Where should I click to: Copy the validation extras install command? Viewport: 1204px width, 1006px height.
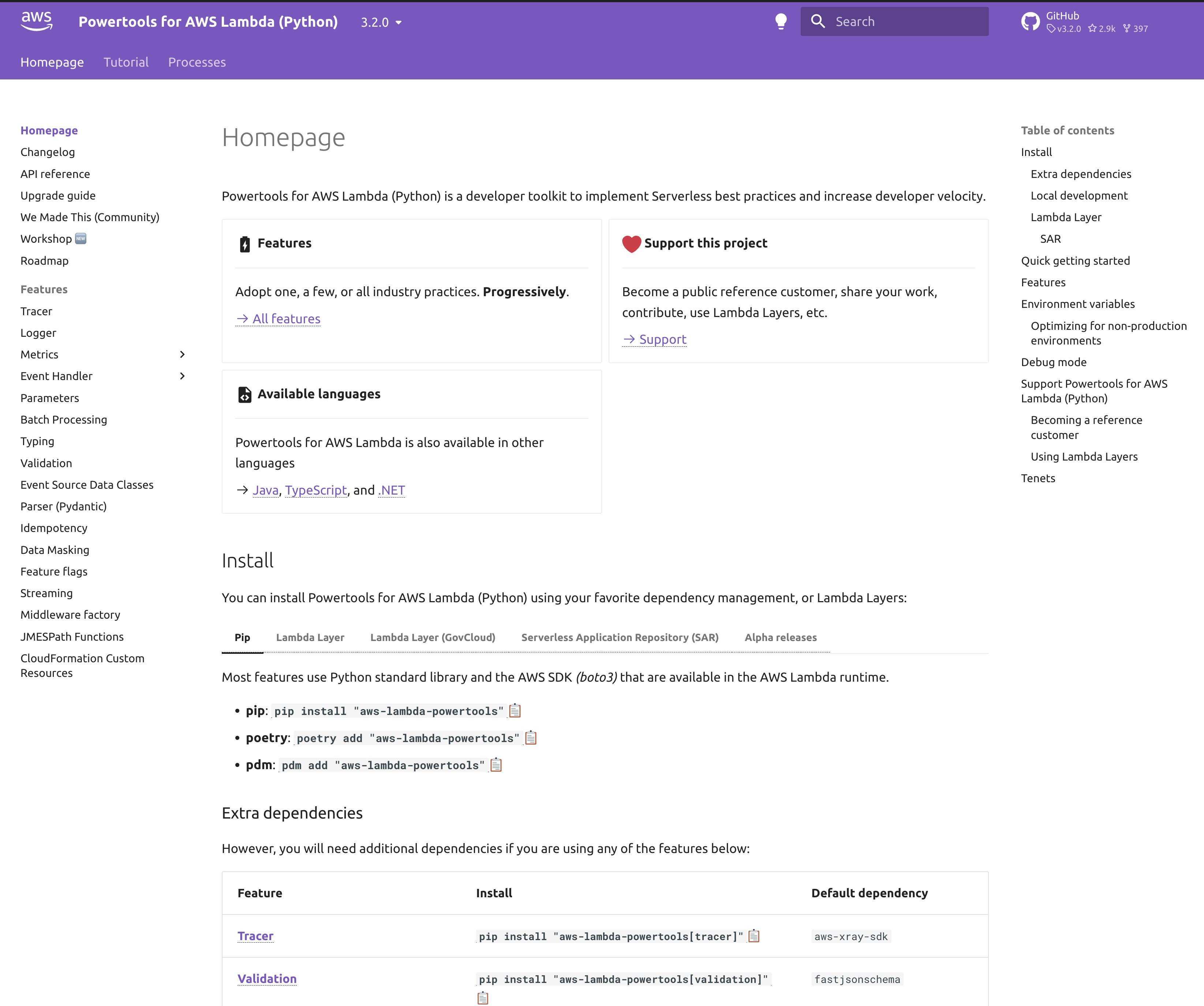[x=483, y=998]
